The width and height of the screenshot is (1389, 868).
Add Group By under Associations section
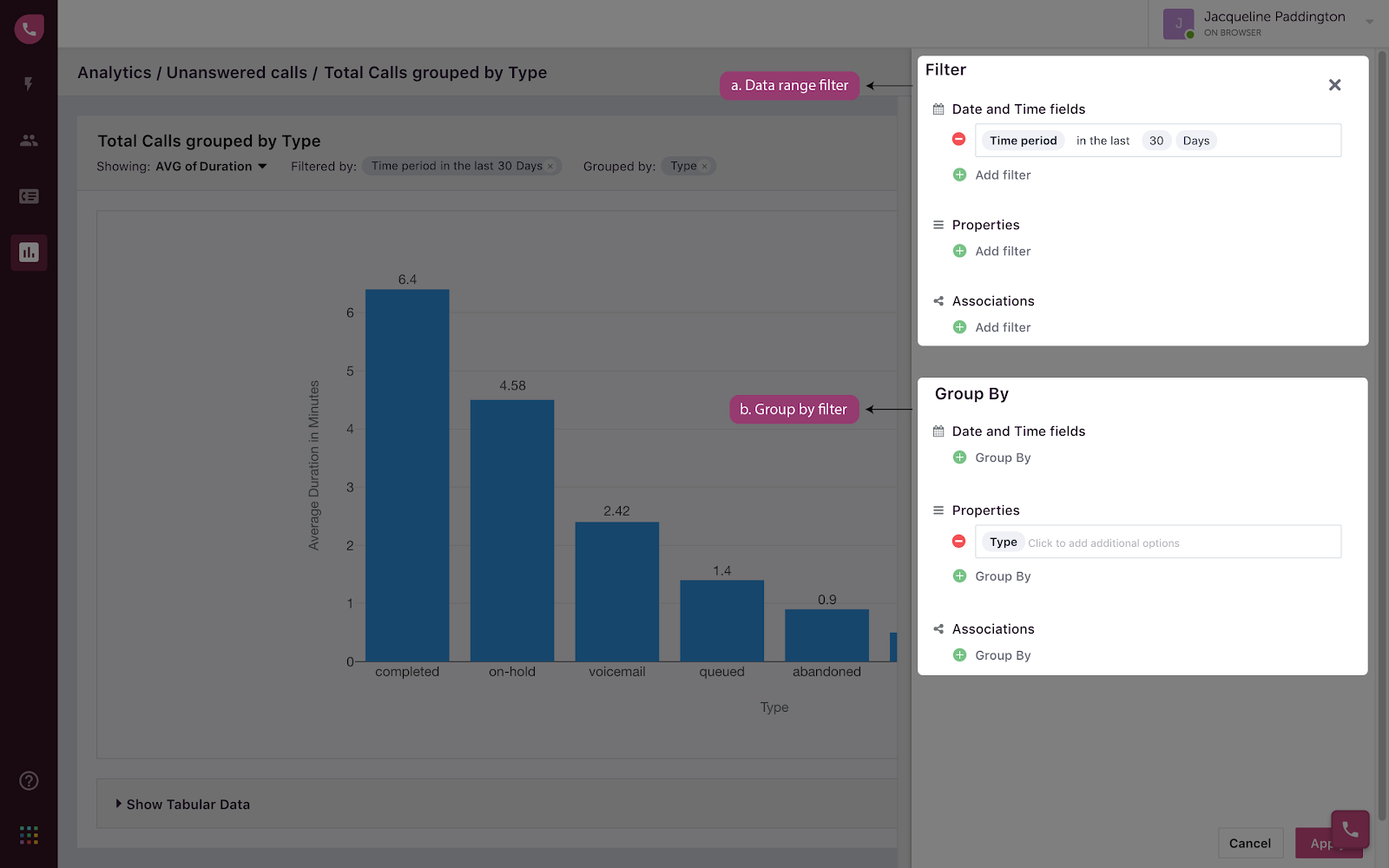(x=1003, y=655)
